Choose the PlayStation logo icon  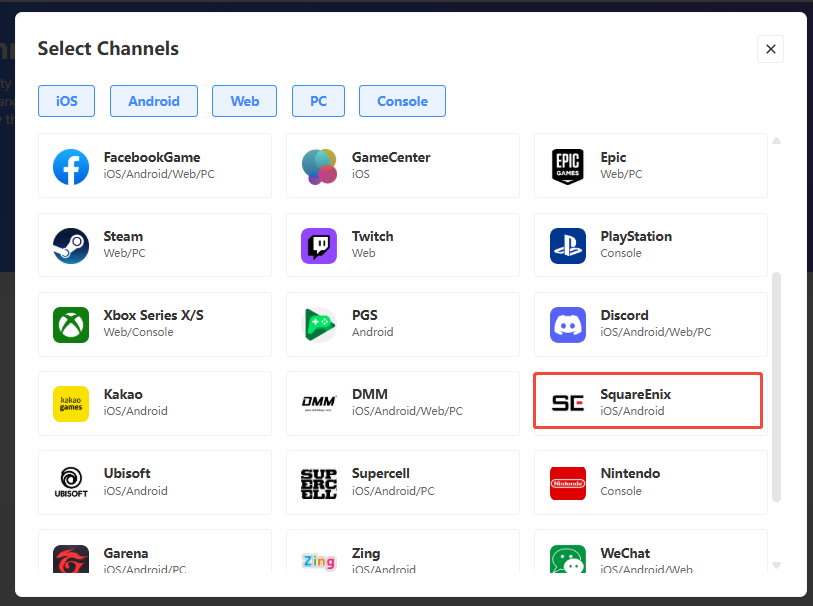click(568, 246)
